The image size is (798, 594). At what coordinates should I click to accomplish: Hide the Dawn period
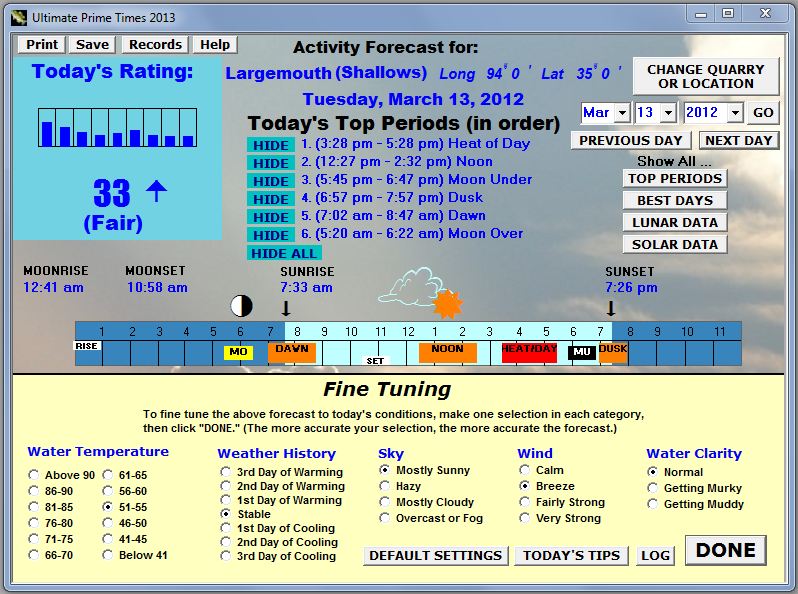point(271,217)
